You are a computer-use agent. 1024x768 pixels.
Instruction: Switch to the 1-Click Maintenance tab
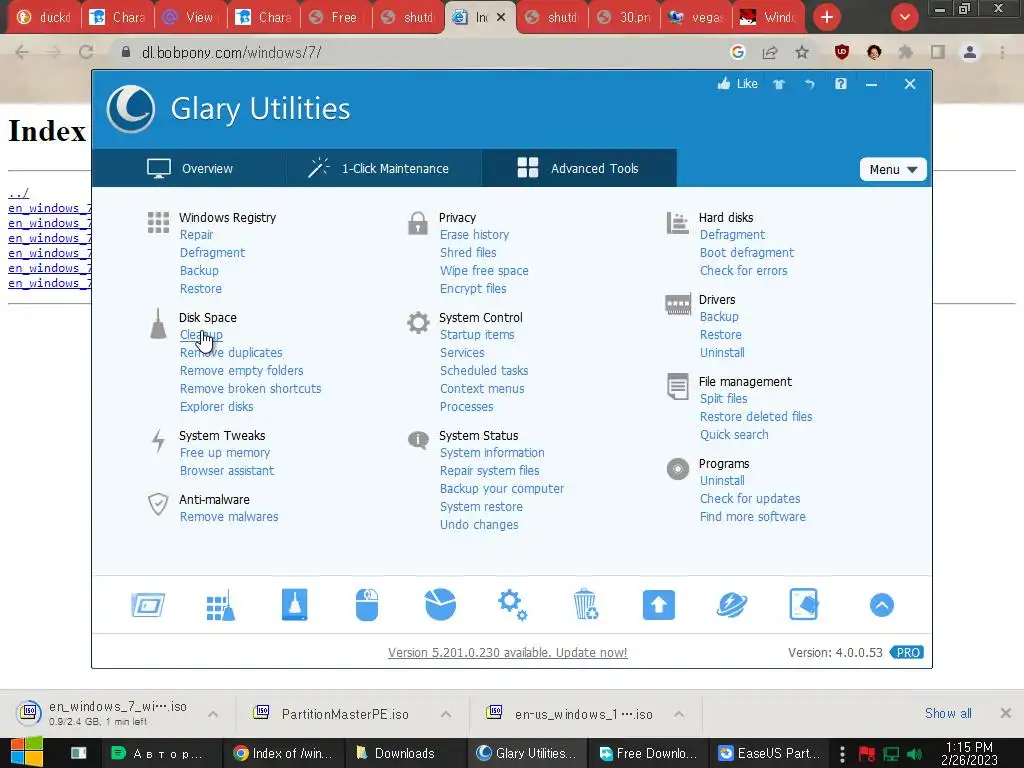(384, 168)
